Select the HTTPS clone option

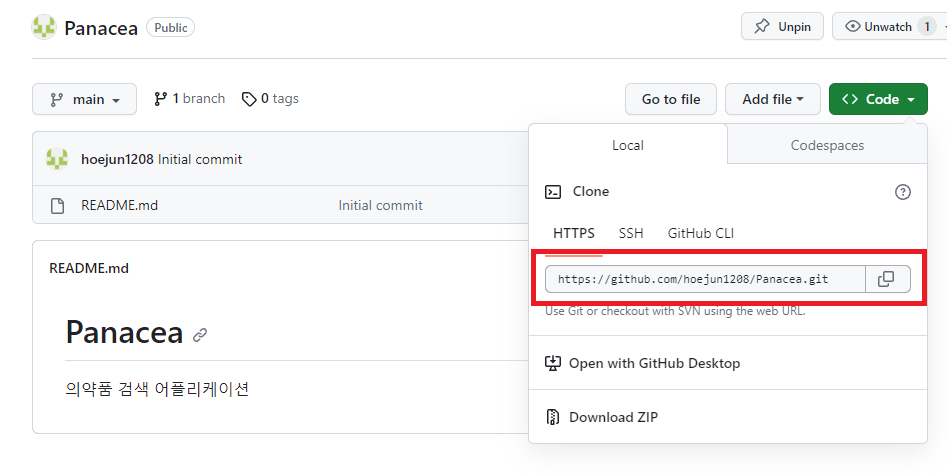click(574, 233)
